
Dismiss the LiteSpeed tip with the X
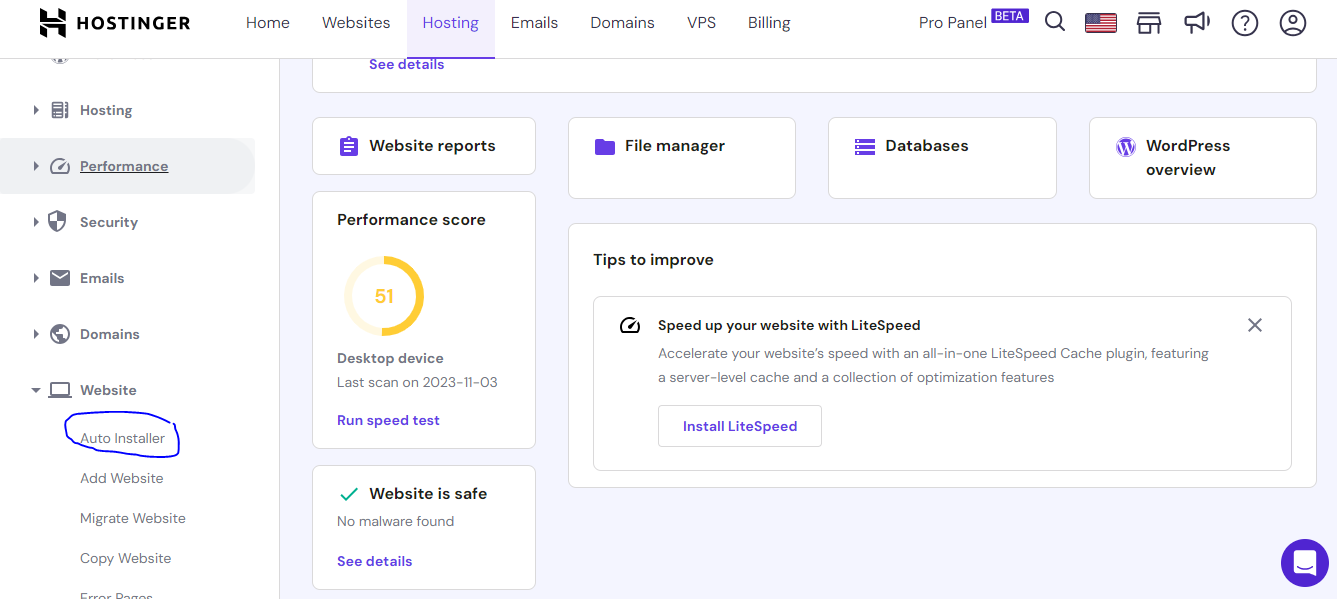click(1255, 325)
